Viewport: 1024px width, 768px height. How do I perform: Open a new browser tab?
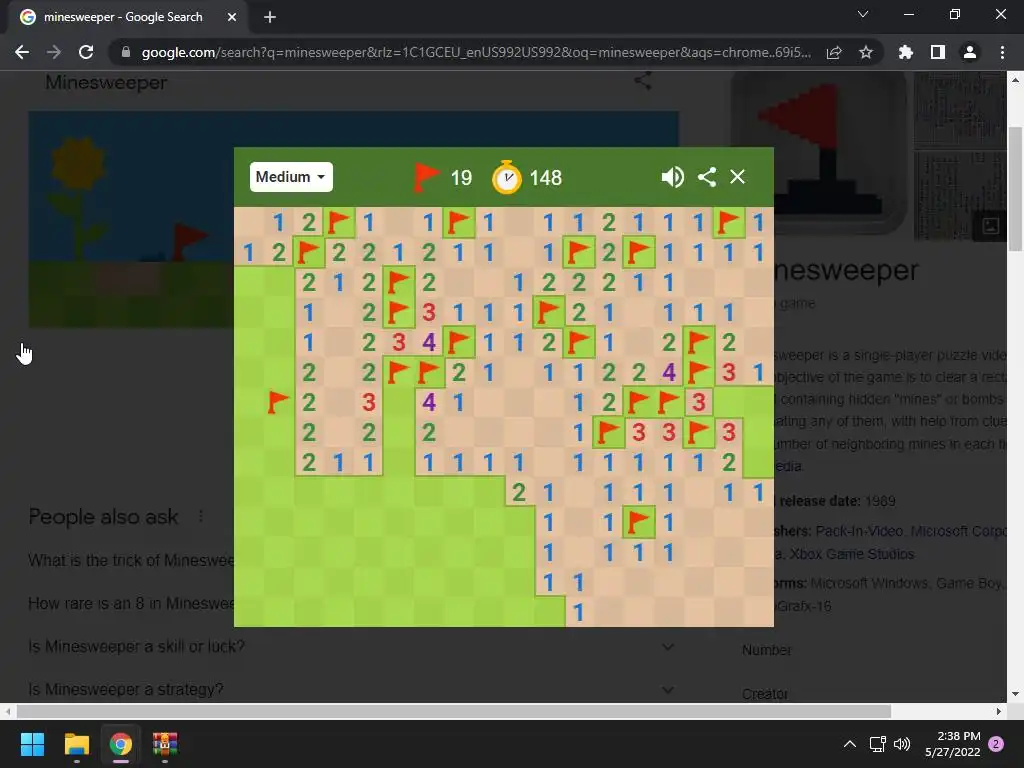(x=270, y=18)
